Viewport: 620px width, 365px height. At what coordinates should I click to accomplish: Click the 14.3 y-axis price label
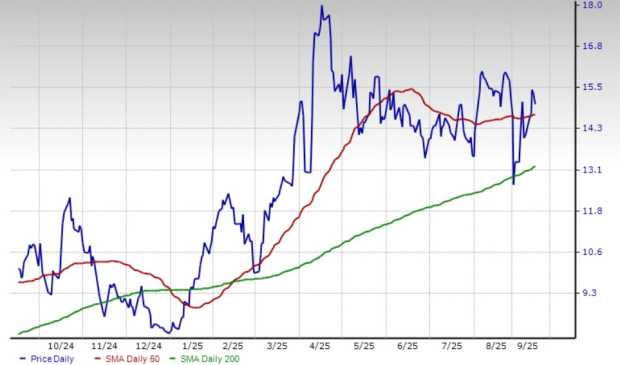(592, 128)
